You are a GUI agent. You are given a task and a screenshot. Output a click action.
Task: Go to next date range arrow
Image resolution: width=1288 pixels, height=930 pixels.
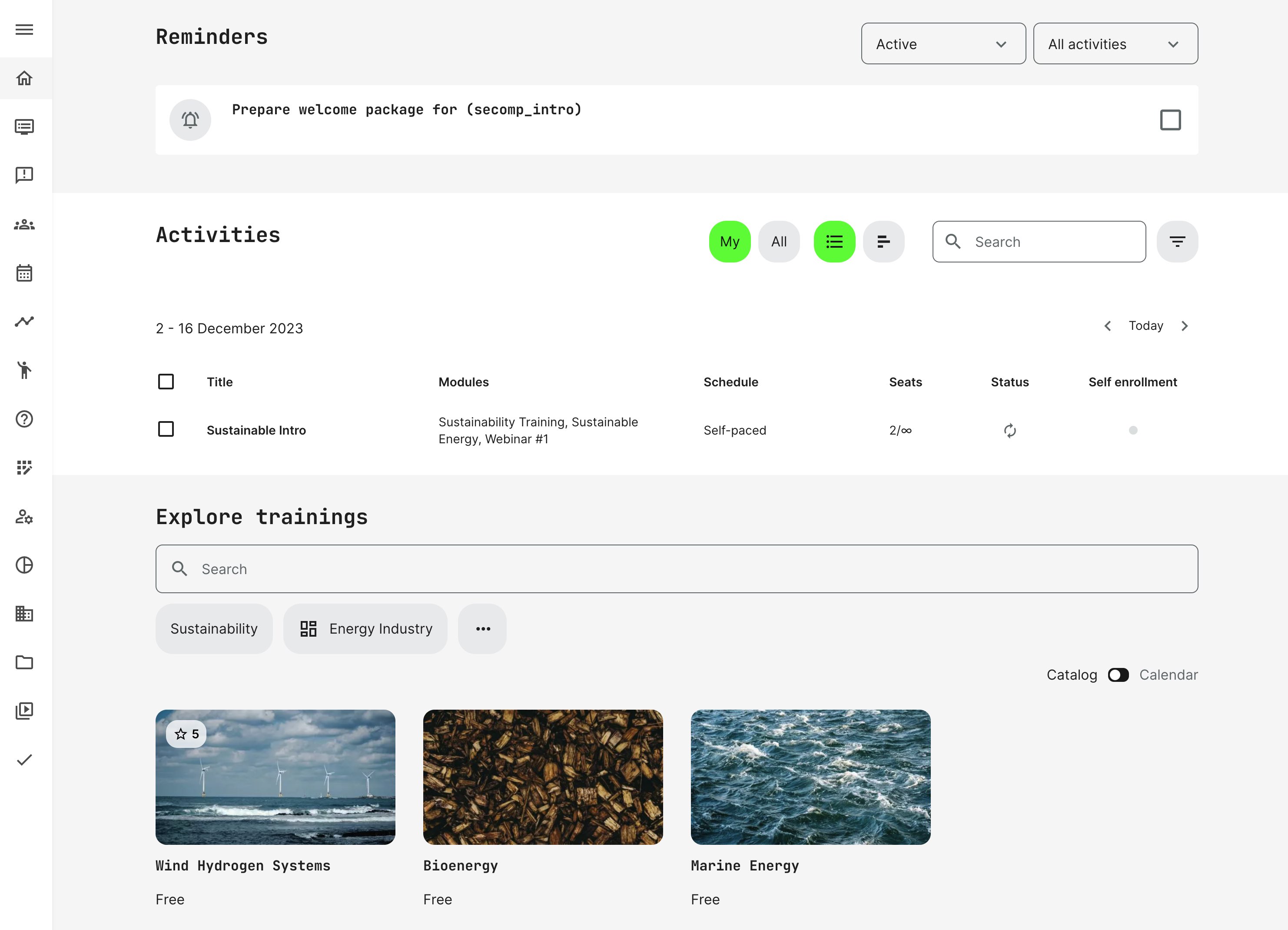coord(1184,326)
